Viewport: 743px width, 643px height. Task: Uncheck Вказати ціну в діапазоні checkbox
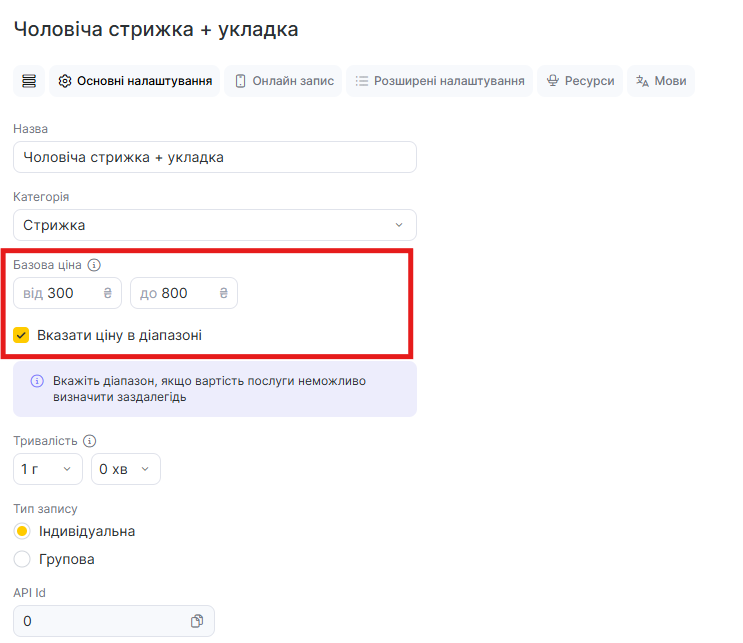[x=22, y=335]
